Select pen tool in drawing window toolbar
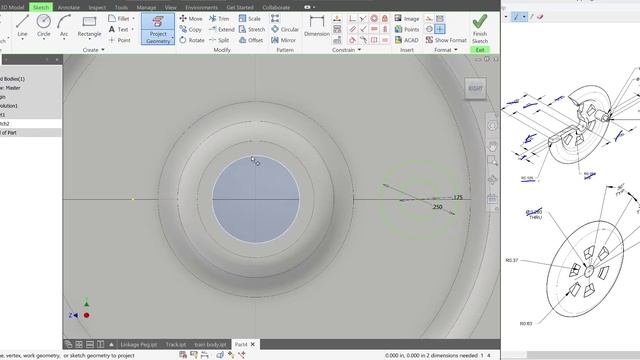The image size is (640, 360). [x=516, y=17]
